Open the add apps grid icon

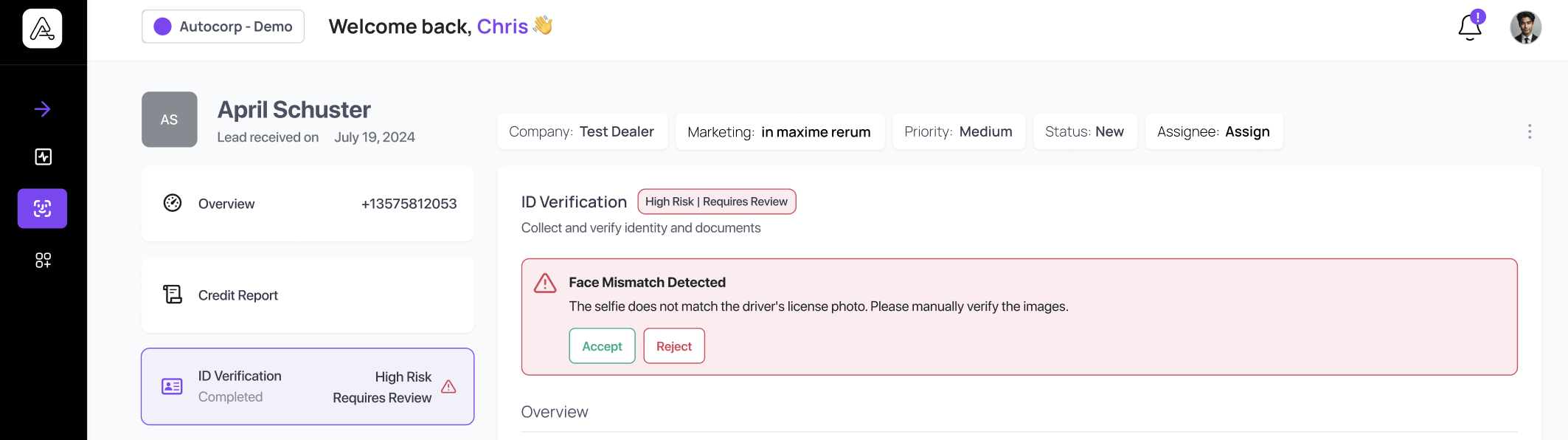43,260
